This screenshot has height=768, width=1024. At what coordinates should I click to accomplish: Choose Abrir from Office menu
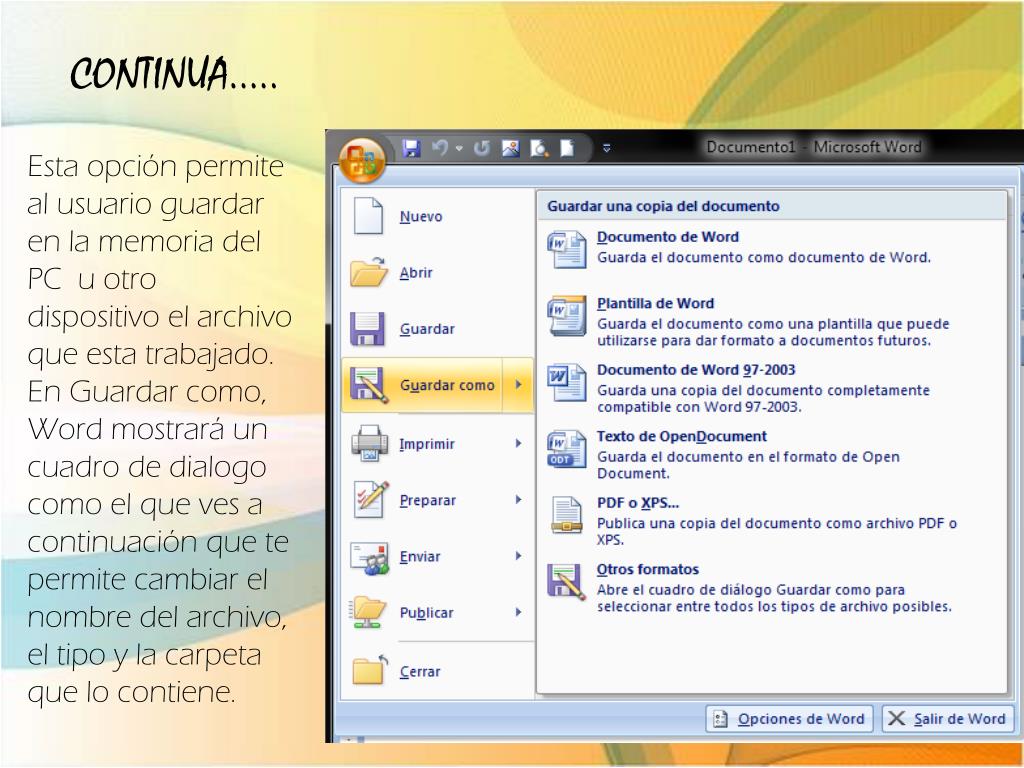437,273
